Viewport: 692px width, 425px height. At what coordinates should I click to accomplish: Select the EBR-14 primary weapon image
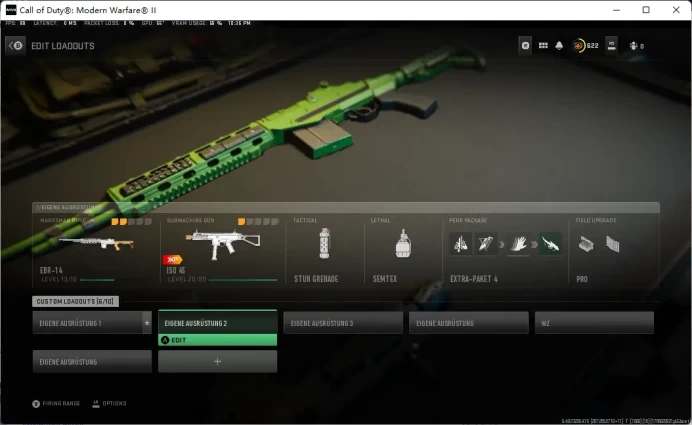click(96, 243)
